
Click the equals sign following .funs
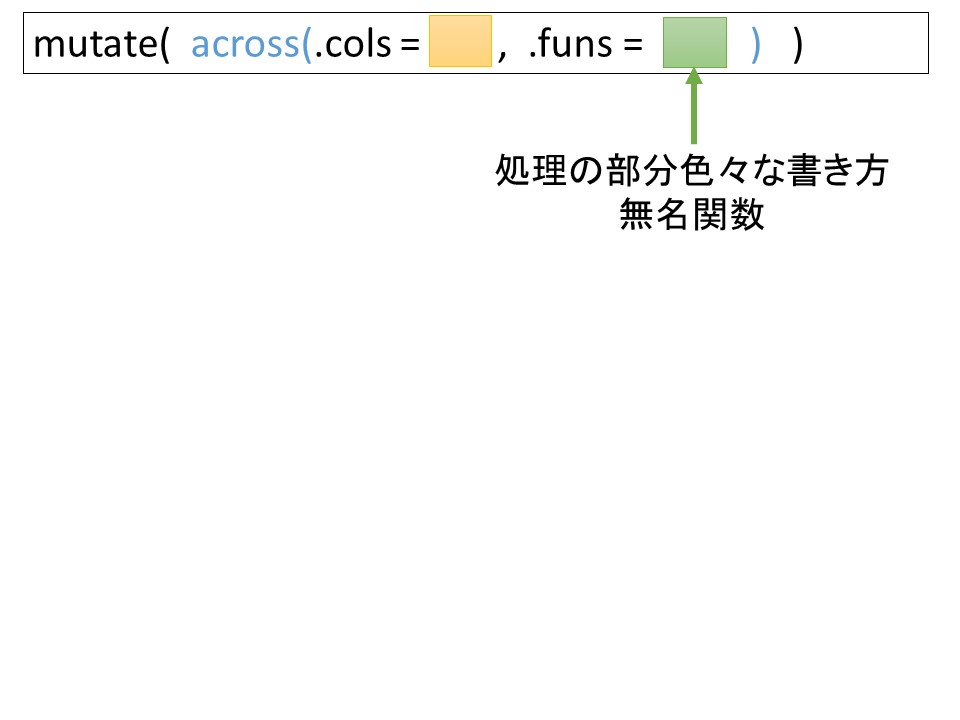(632, 46)
